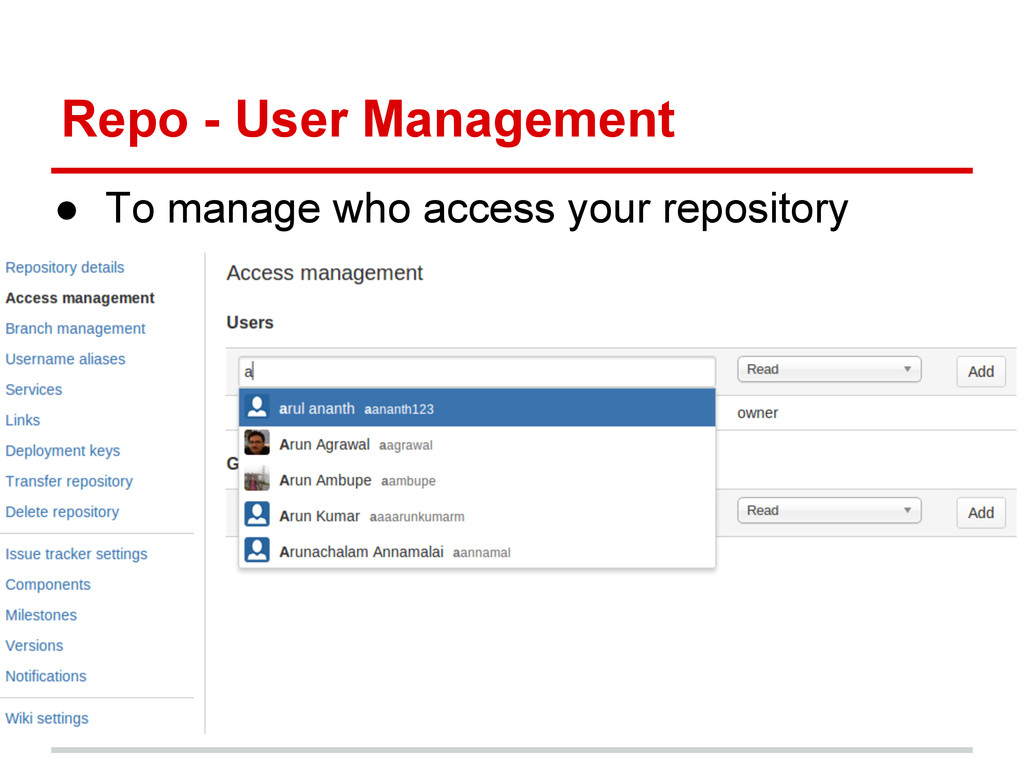Go to Notifications settings
Image resolution: width=1024 pixels, height=768 pixels.
pos(46,676)
